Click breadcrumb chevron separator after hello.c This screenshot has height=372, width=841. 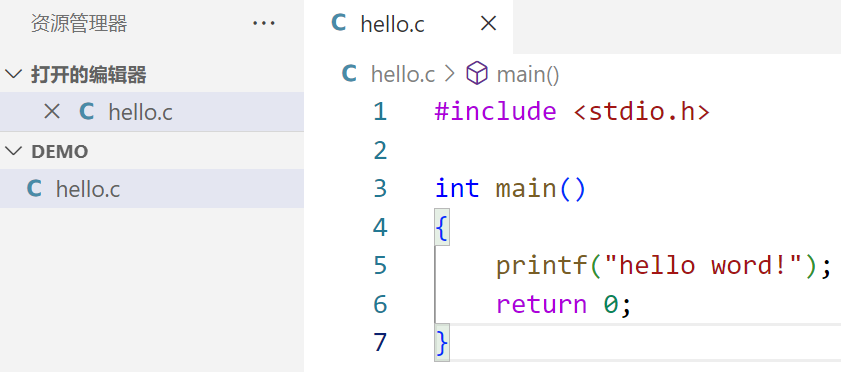(x=449, y=74)
